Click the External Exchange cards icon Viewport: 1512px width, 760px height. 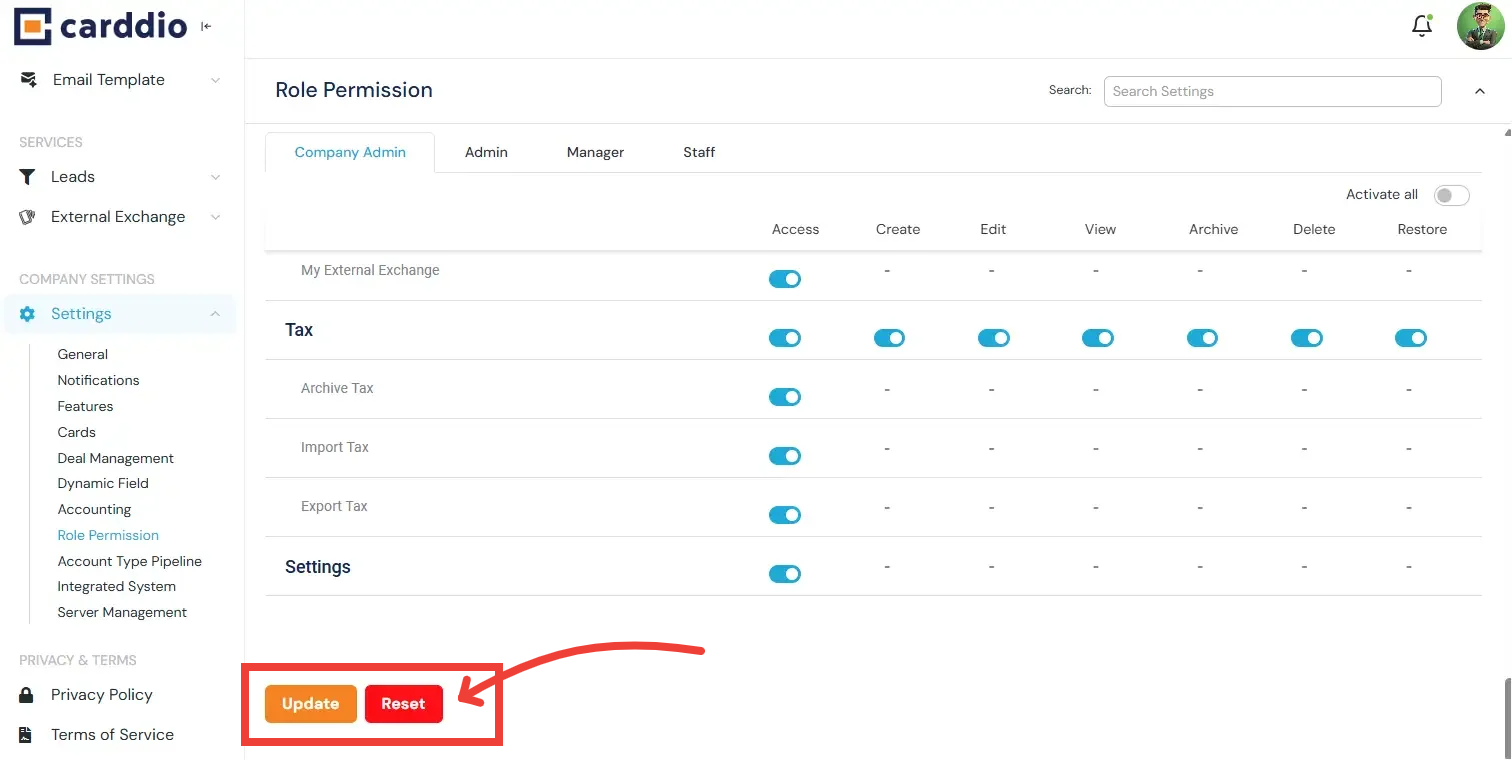pos(28,217)
